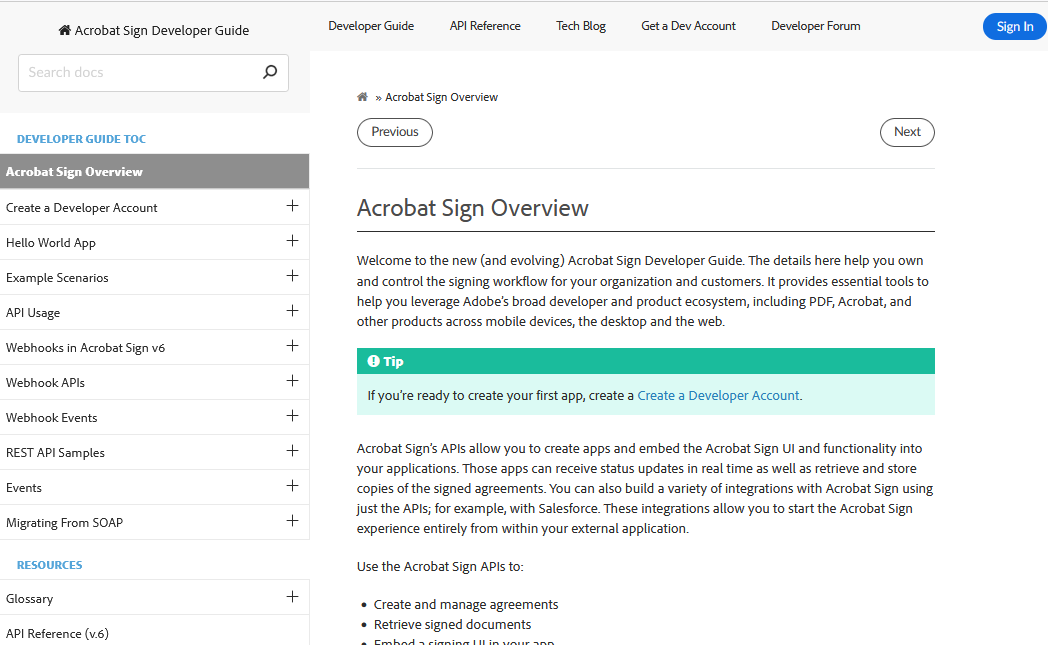Expand the Create a Developer Account section
Image resolution: width=1048 pixels, height=645 pixels.
tap(292, 207)
